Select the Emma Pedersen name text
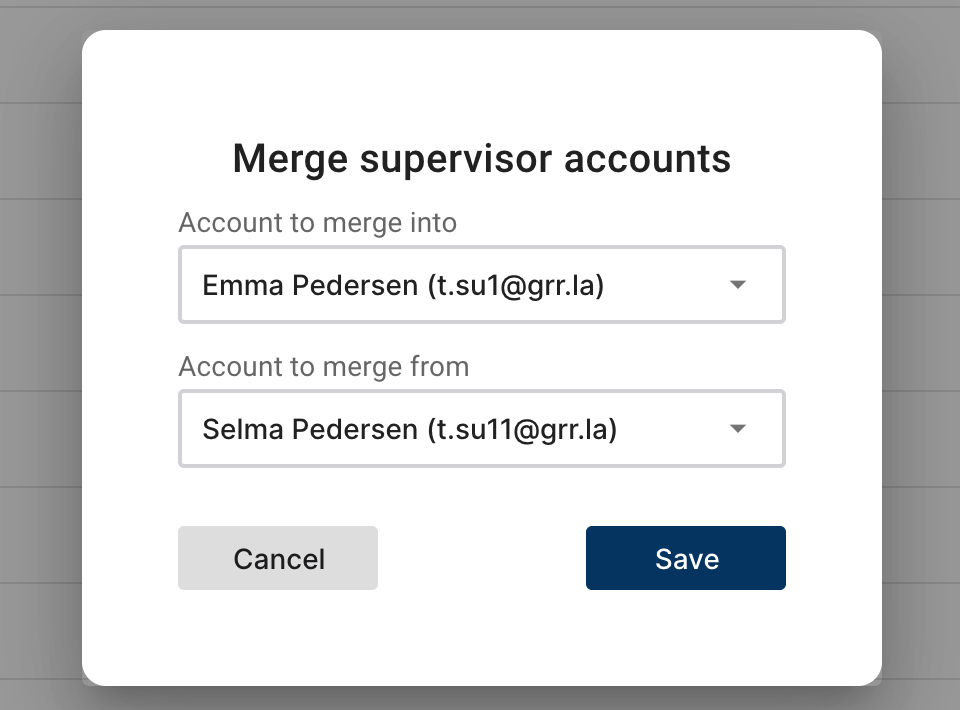Viewport: 960px width, 710px height. [309, 286]
